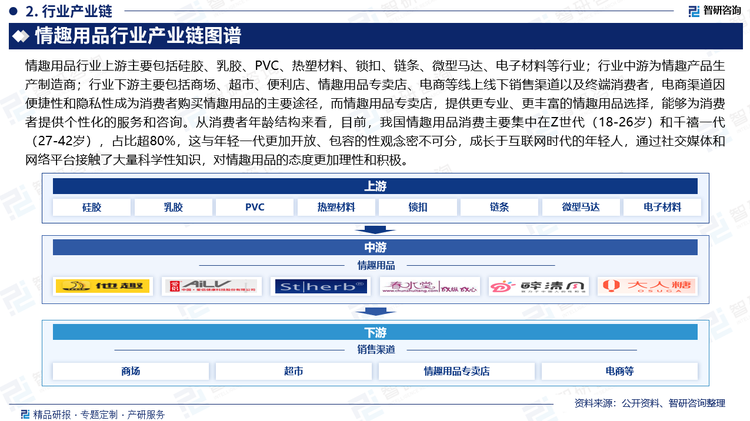
Task: Click the 醉清风 brand logo
Action: click(x=539, y=286)
